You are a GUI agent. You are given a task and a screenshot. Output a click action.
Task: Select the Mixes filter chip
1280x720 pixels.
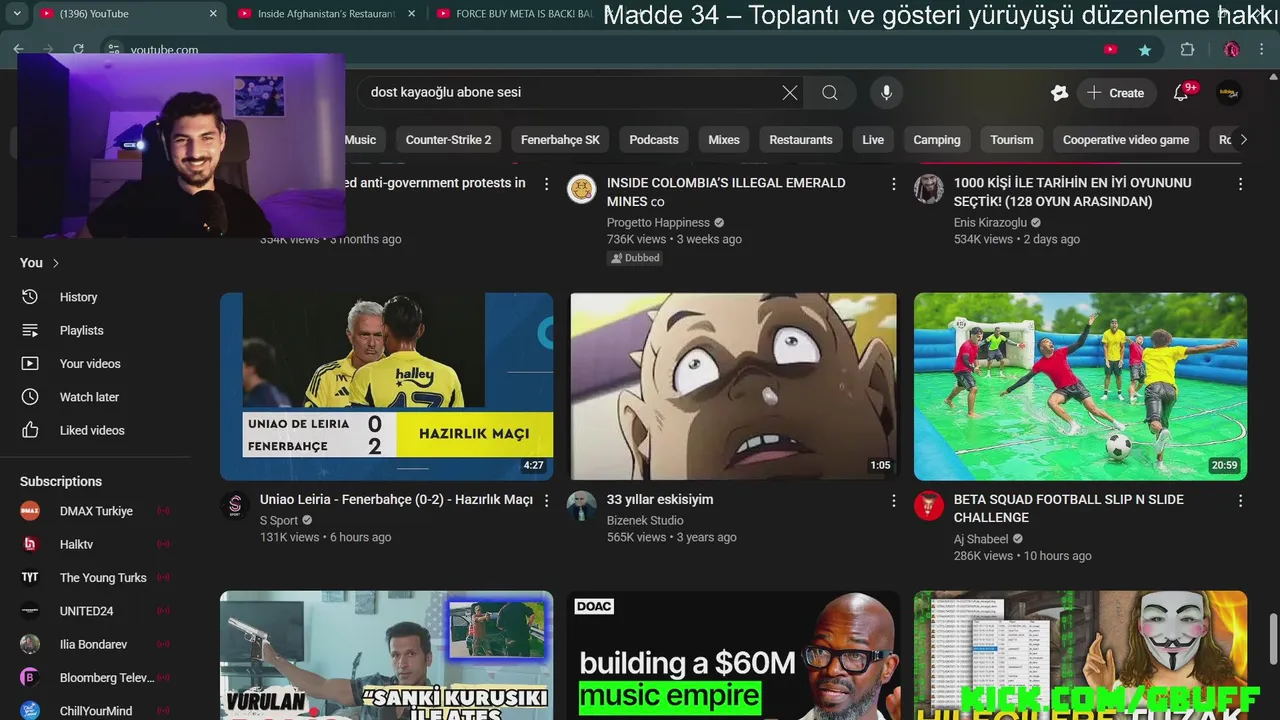(x=724, y=140)
